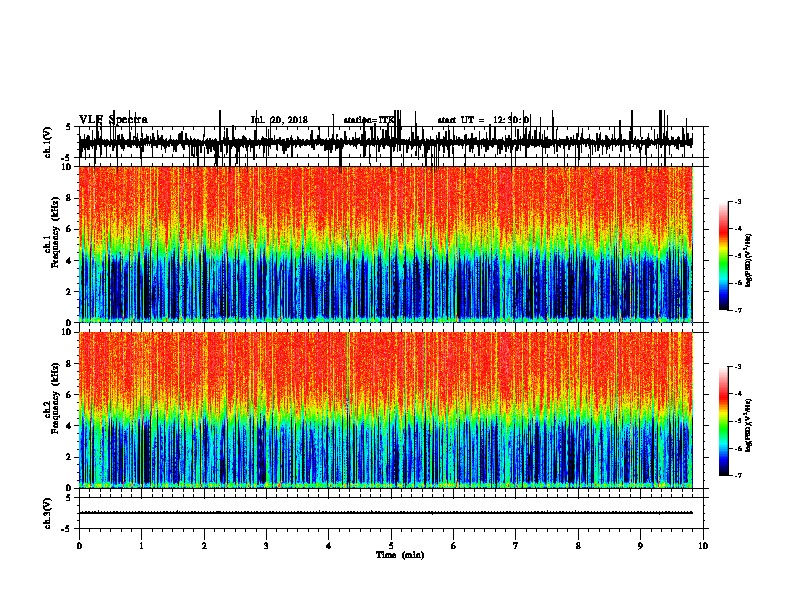Image resolution: width=792 pixels, height=612 pixels.
Task: Click the "5" tick on ch.1(V) axis
Action: click(x=69, y=127)
